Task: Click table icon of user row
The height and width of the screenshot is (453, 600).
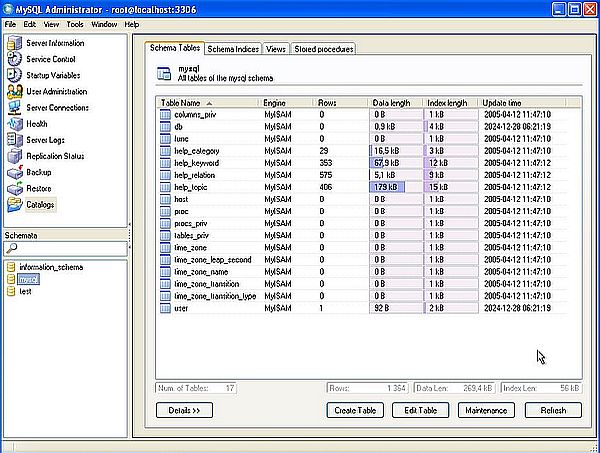Action: [165, 308]
